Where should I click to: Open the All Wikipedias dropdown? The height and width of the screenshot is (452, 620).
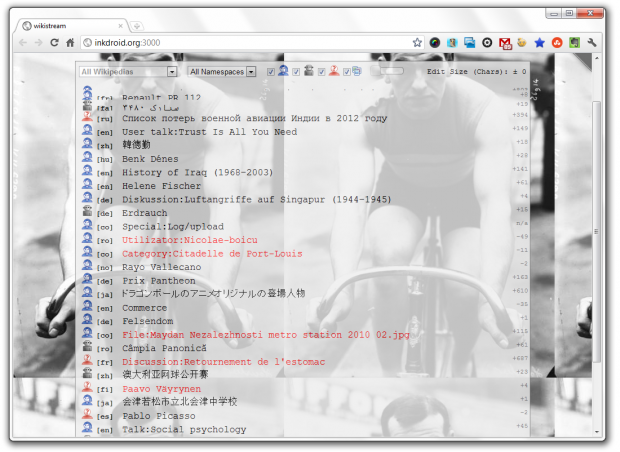(128, 72)
